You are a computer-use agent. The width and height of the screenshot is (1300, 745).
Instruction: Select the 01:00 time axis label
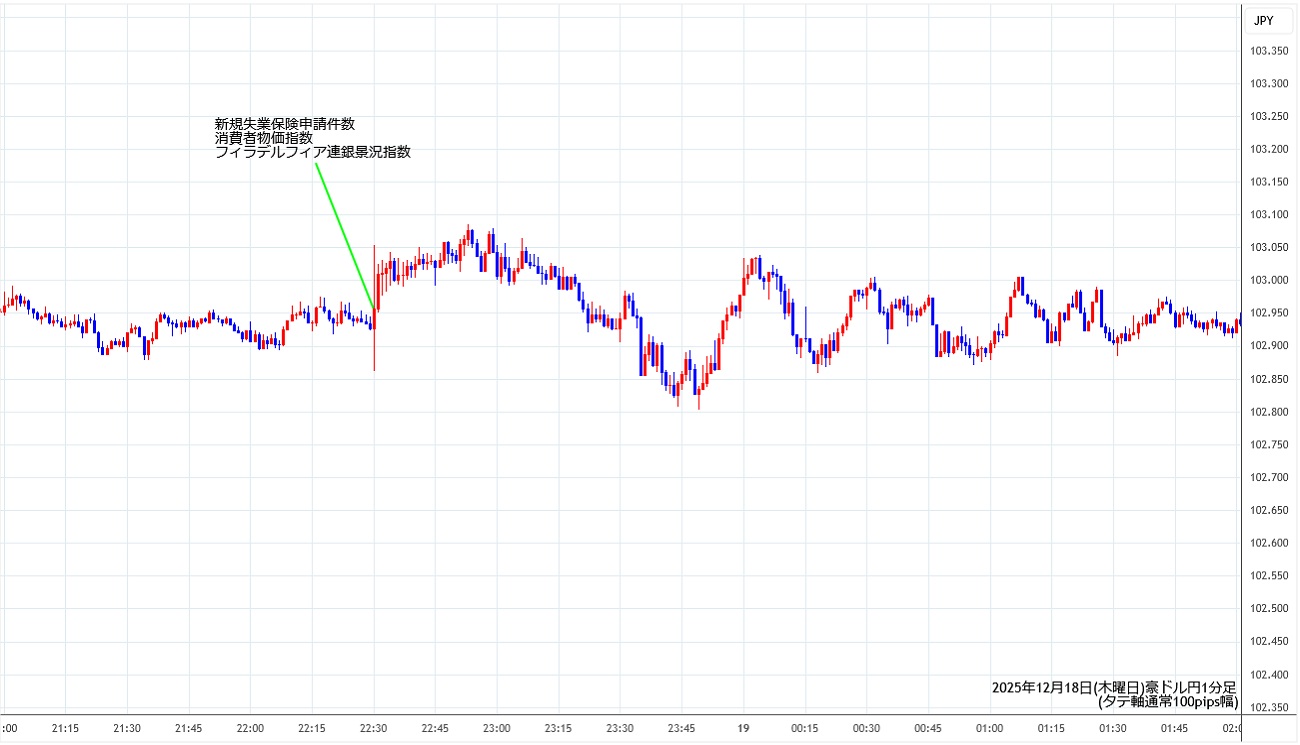pyautogui.click(x=990, y=729)
